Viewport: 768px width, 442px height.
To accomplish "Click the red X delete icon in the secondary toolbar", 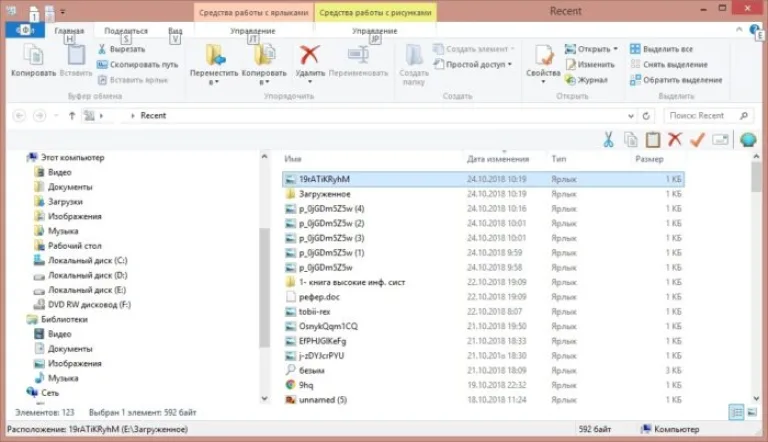I will tap(675, 139).
